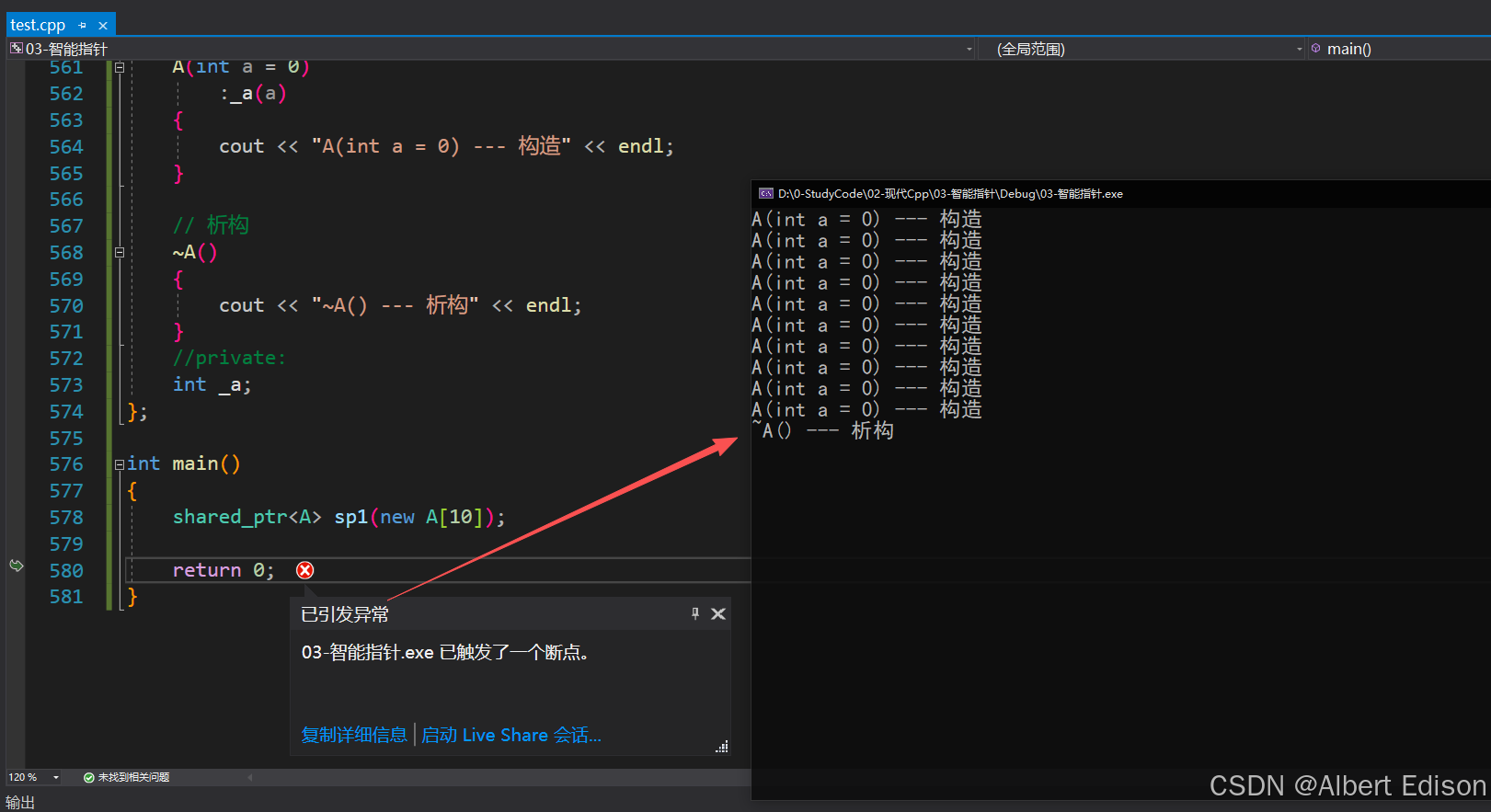The width and height of the screenshot is (1491, 812).
Task: Click line number 580
Action: [66, 571]
